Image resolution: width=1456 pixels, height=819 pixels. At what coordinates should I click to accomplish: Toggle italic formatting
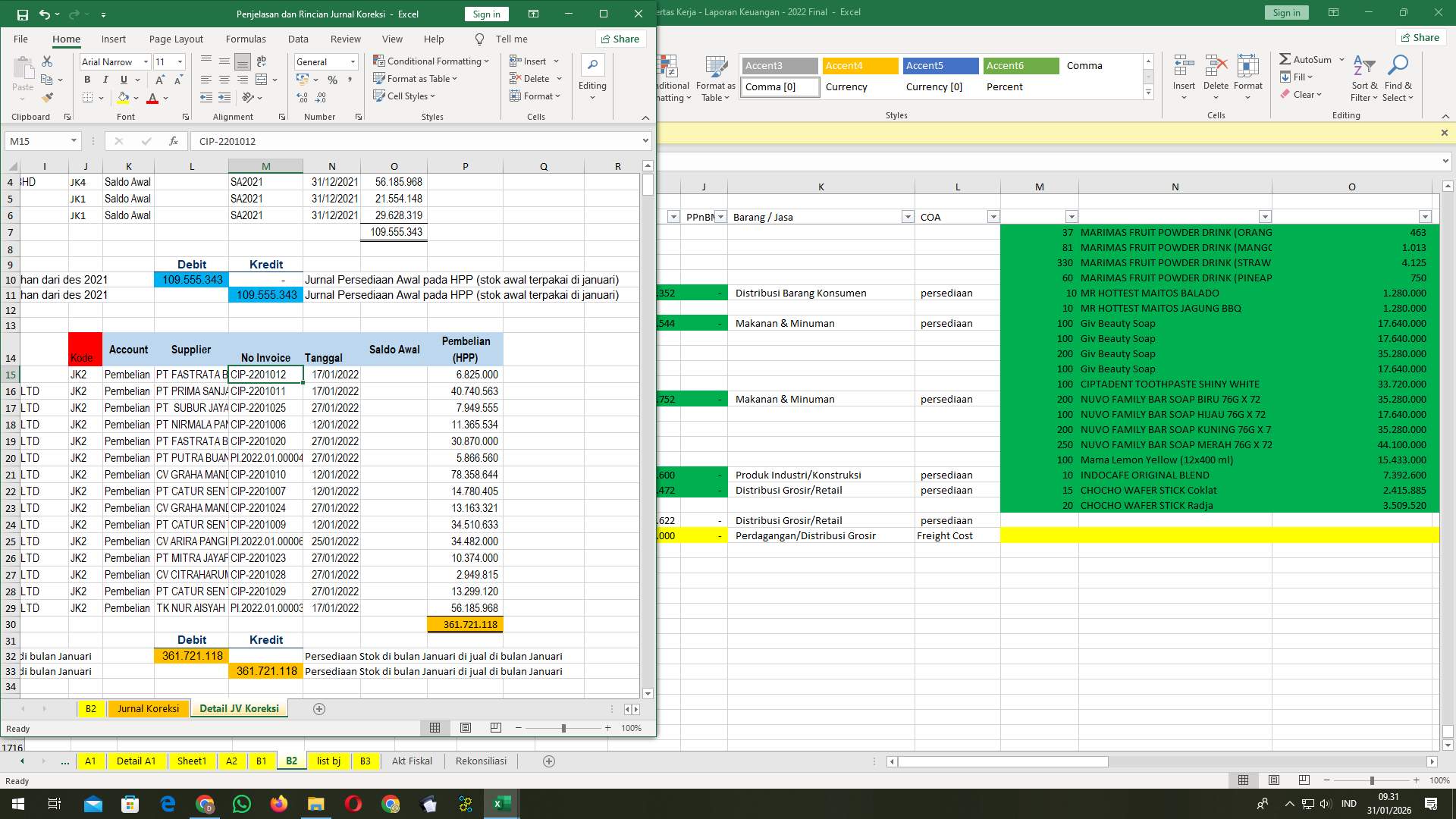pyautogui.click(x=106, y=79)
